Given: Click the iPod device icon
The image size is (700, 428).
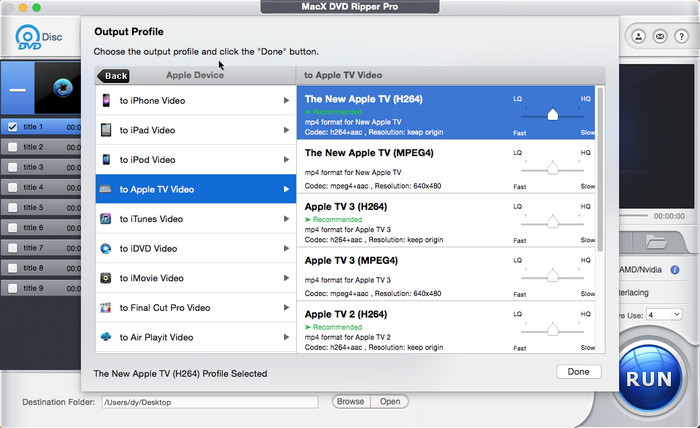Looking at the screenshot, I should click(x=106, y=159).
